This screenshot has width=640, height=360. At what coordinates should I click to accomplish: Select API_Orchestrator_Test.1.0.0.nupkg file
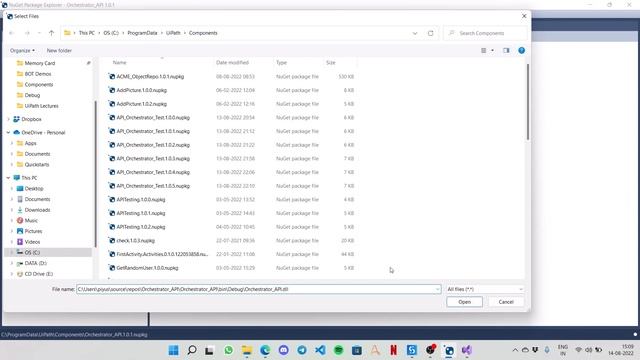(153, 118)
